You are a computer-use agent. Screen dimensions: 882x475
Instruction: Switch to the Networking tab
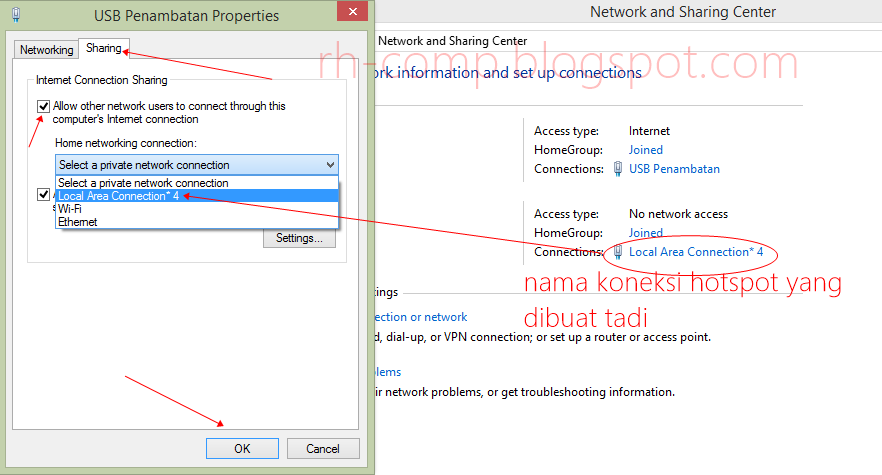click(47, 50)
